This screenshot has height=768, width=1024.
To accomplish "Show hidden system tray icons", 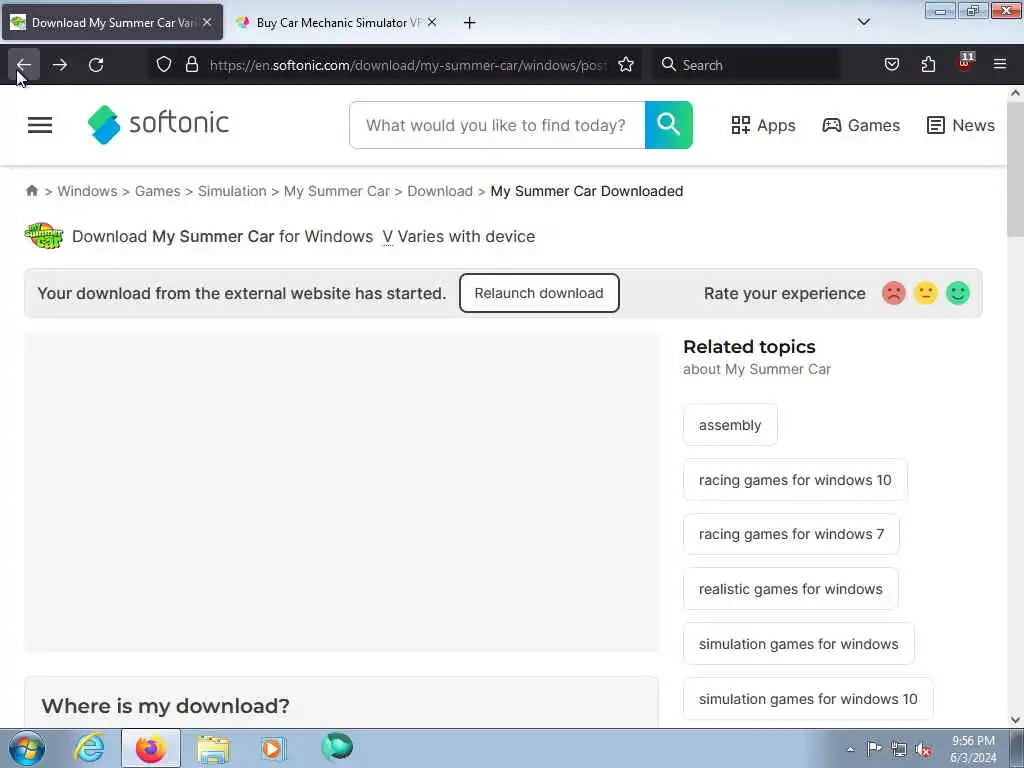I will click(850, 749).
